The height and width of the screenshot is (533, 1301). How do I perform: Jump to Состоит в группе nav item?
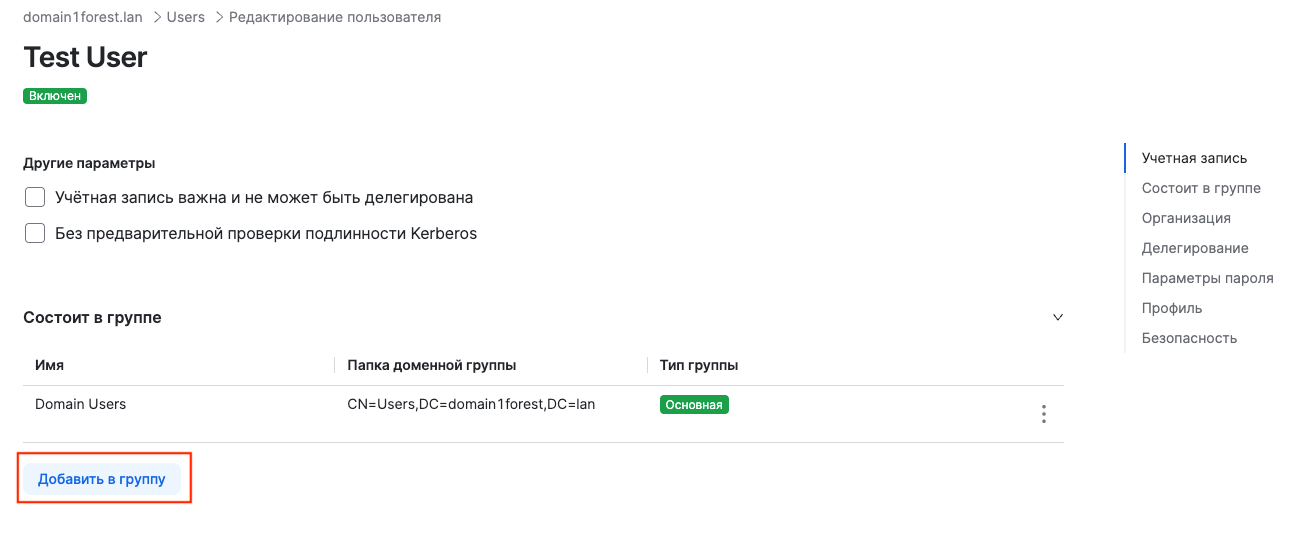pyautogui.click(x=1200, y=188)
